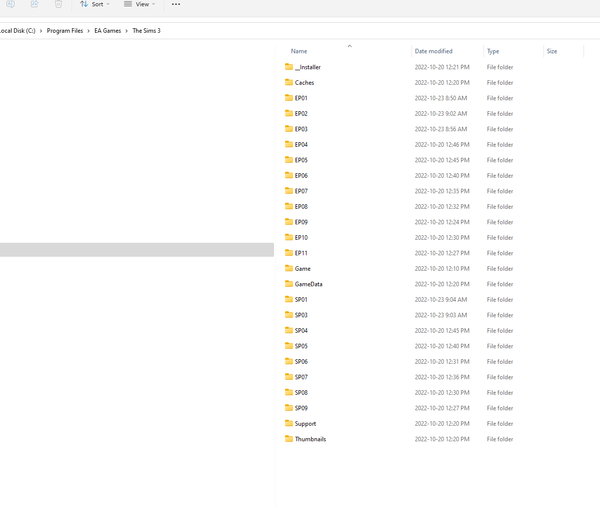Select the EP03 folder icon

point(289,129)
